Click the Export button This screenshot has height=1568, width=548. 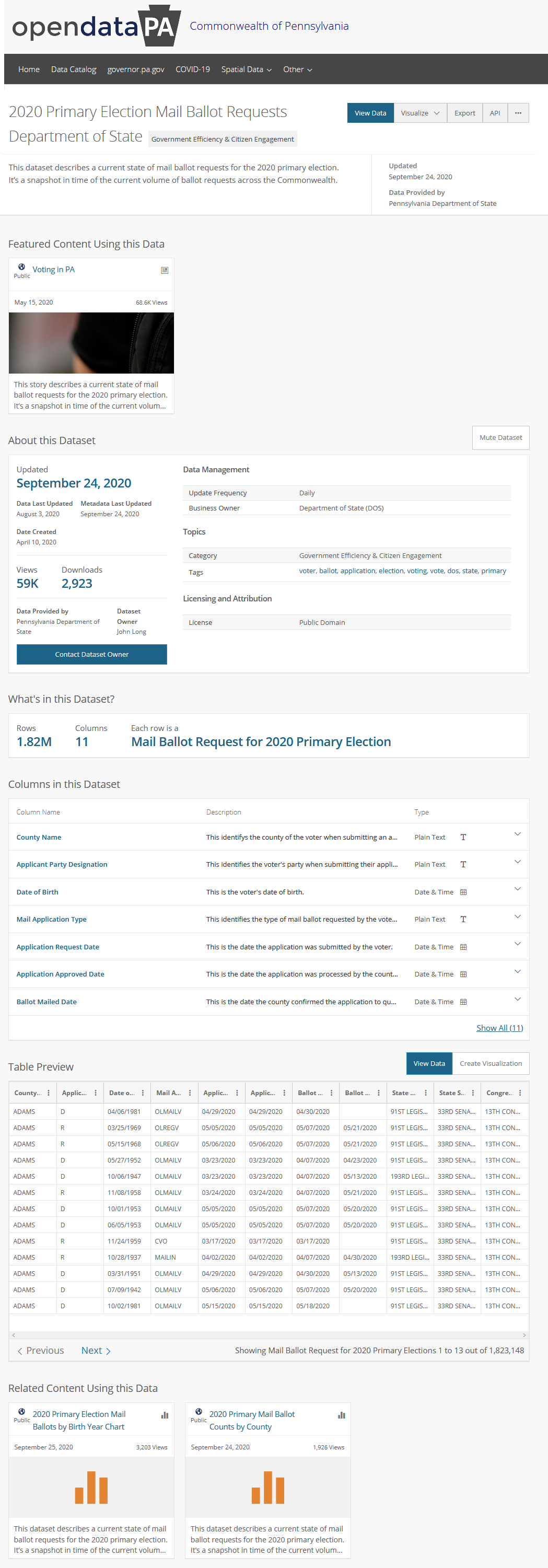(464, 113)
